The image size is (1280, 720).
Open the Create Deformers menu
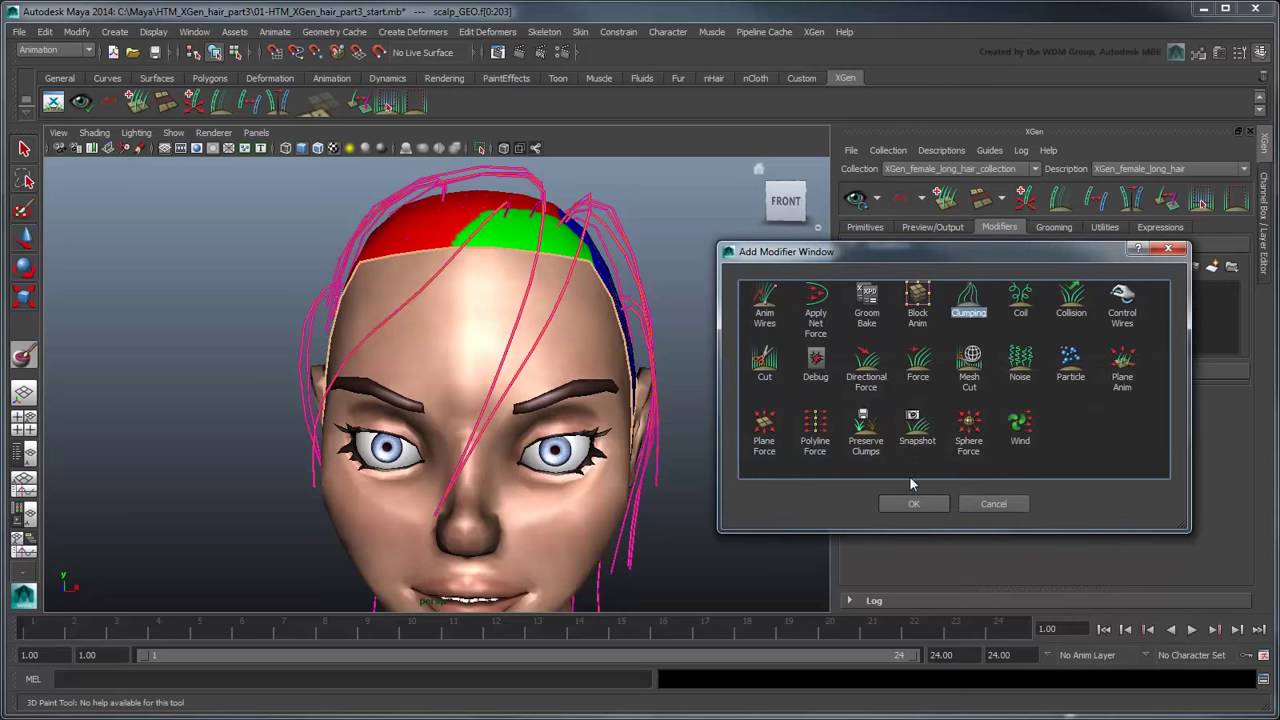(x=412, y=32)
